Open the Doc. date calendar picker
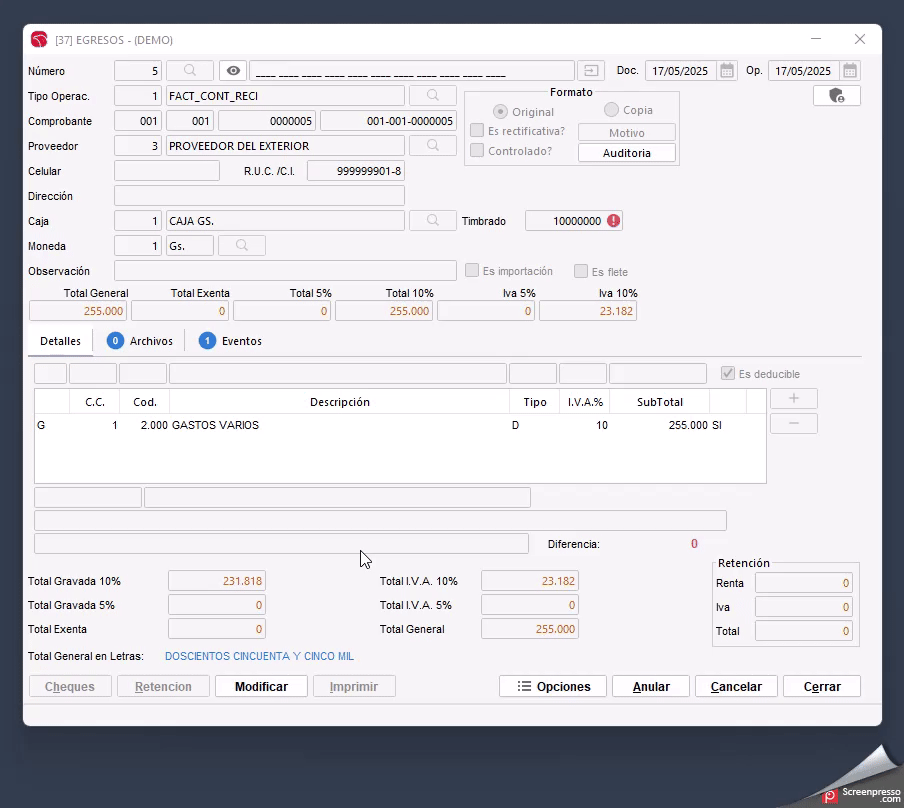This screenshot has height=808, width=904. pyautogui.click(x=727, y=71)
